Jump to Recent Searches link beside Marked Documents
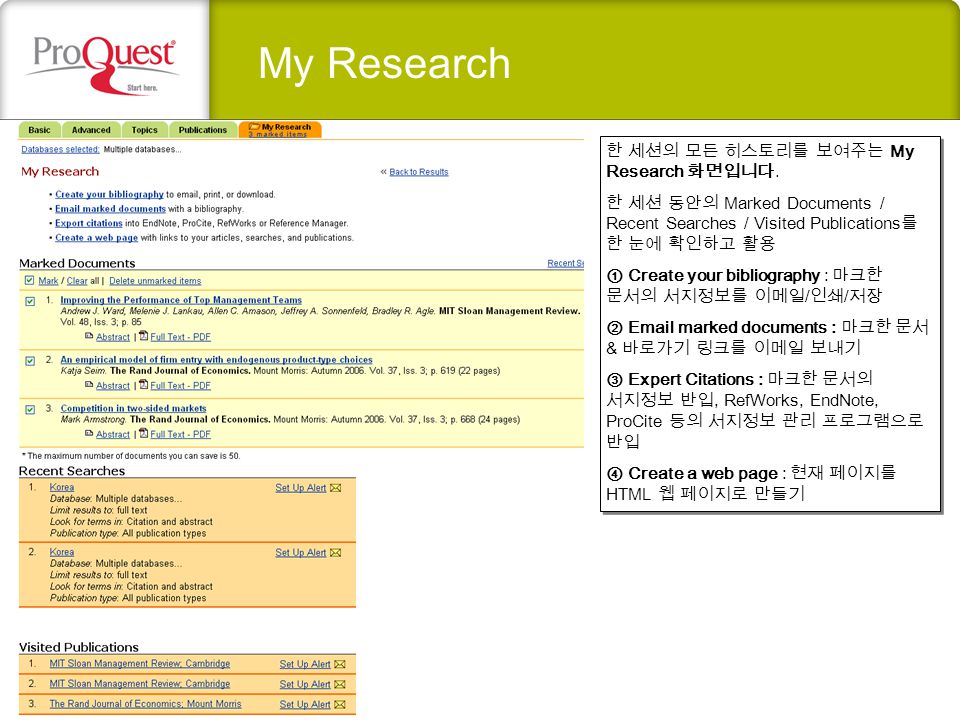Screen dimensions: 960x720 click(565, 263)
